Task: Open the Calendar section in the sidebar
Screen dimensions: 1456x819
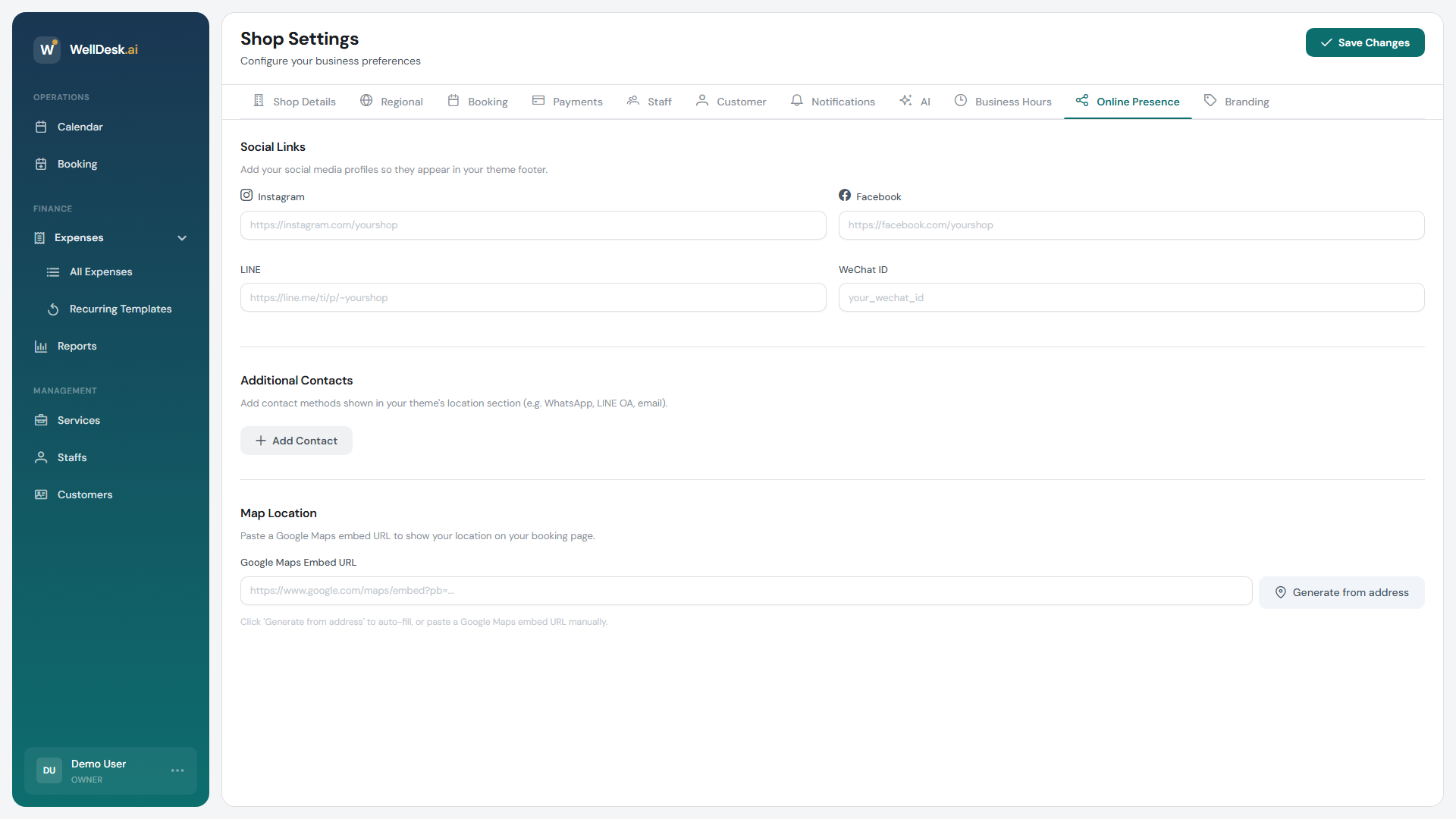Action: [80, 127]
